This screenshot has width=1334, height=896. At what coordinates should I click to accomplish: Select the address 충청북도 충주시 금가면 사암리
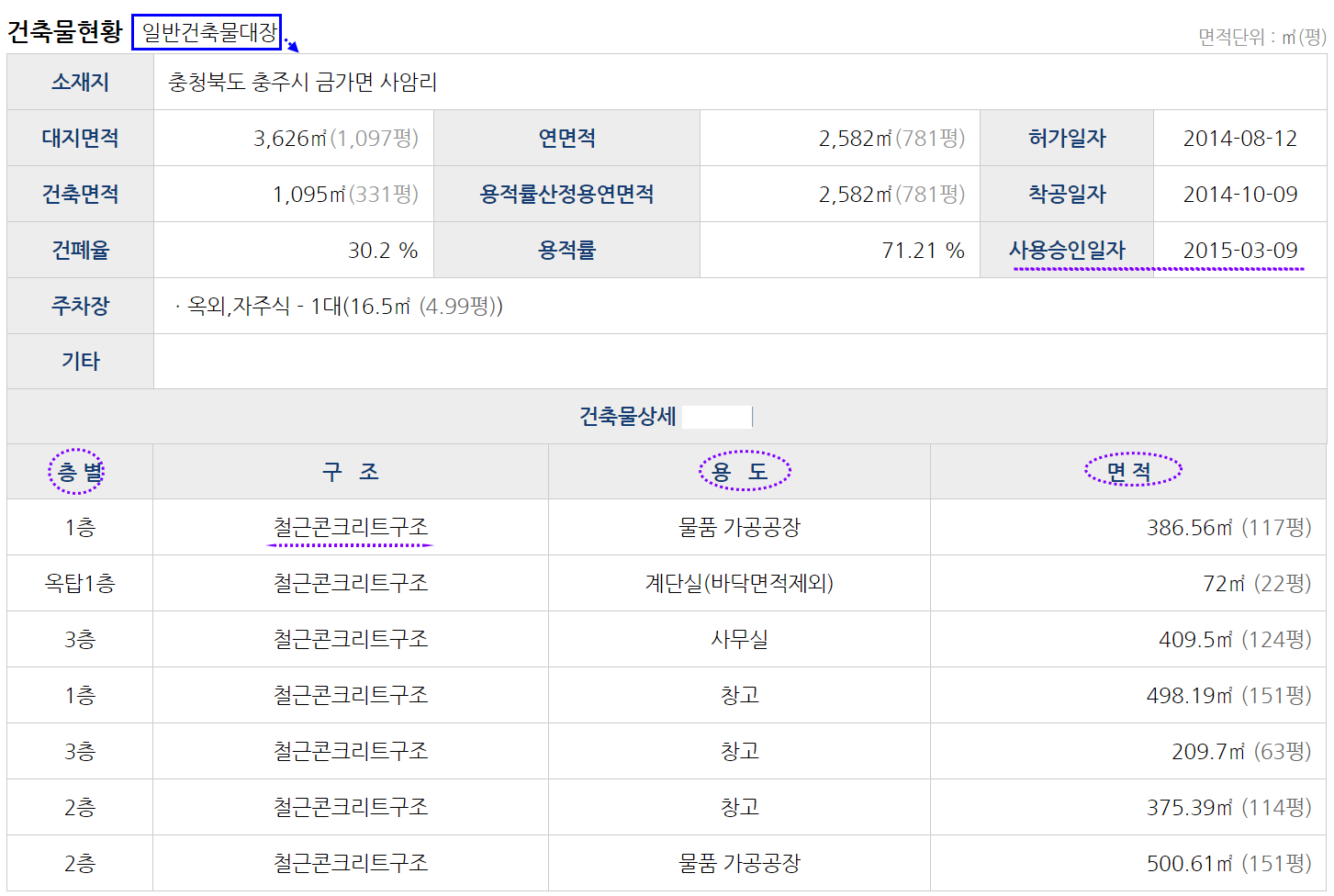tap(302, 82)
